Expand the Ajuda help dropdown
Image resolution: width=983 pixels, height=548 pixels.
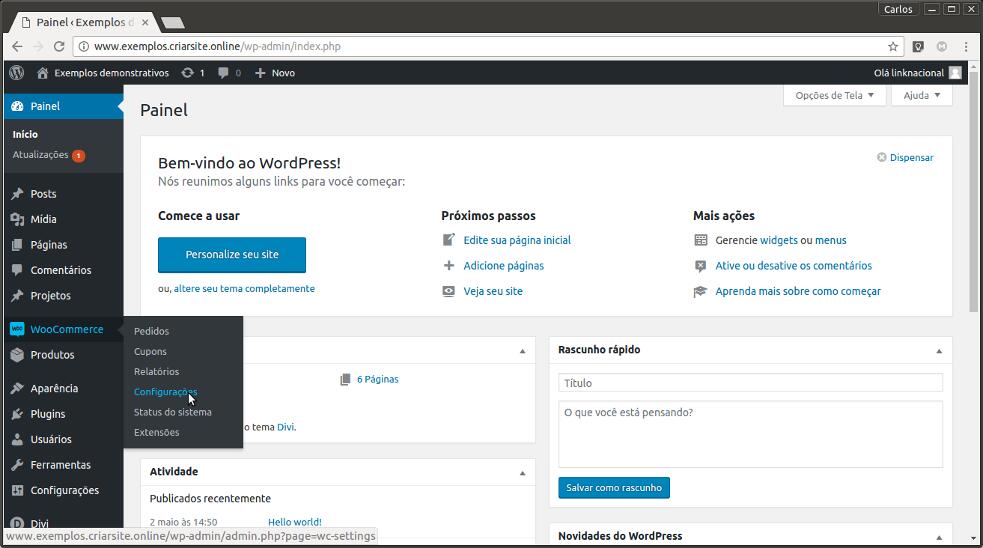[x=922, y=96]
